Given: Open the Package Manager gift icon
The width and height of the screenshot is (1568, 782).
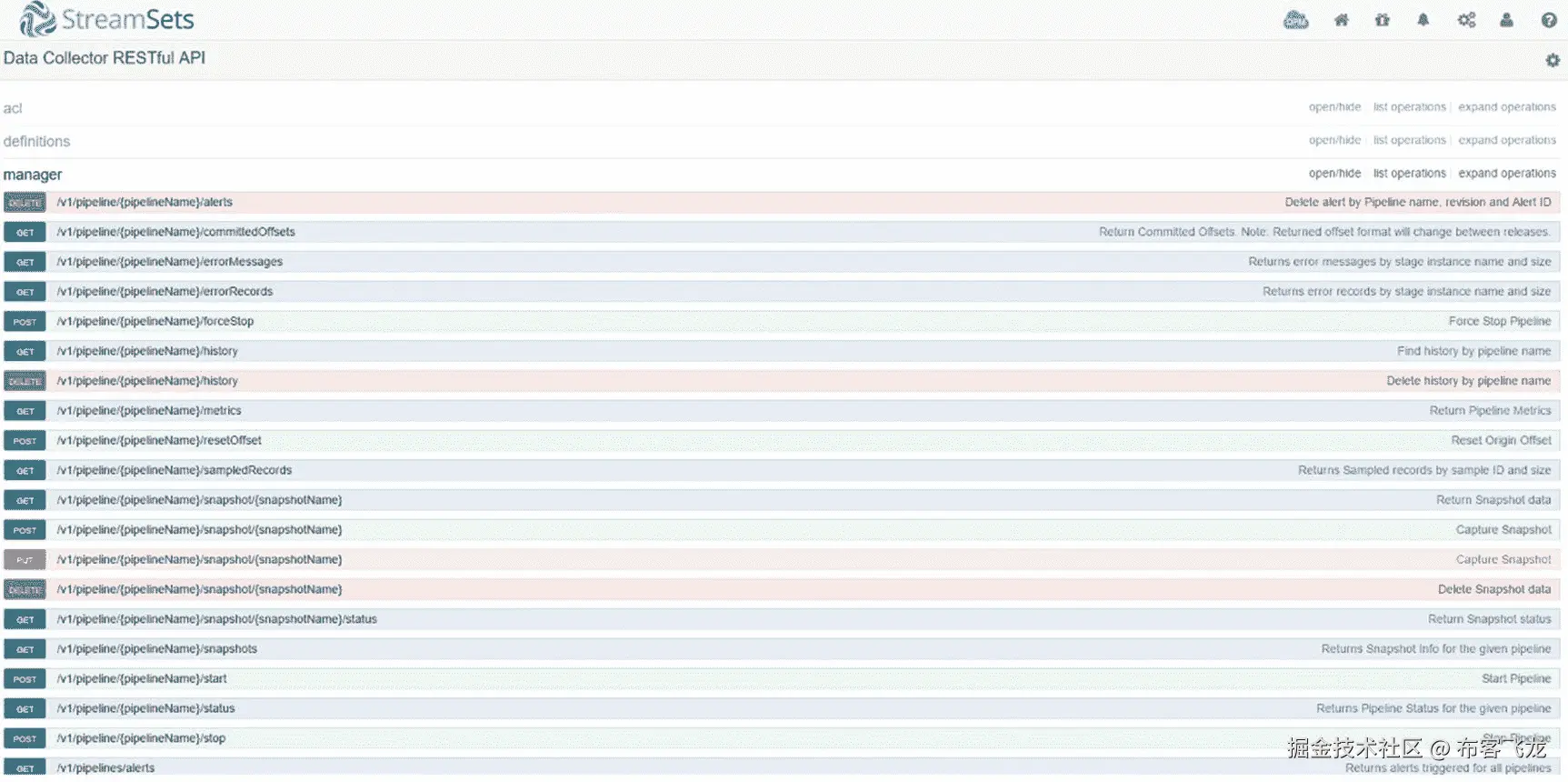Looking at the screenshot, I should [1382, 20].
